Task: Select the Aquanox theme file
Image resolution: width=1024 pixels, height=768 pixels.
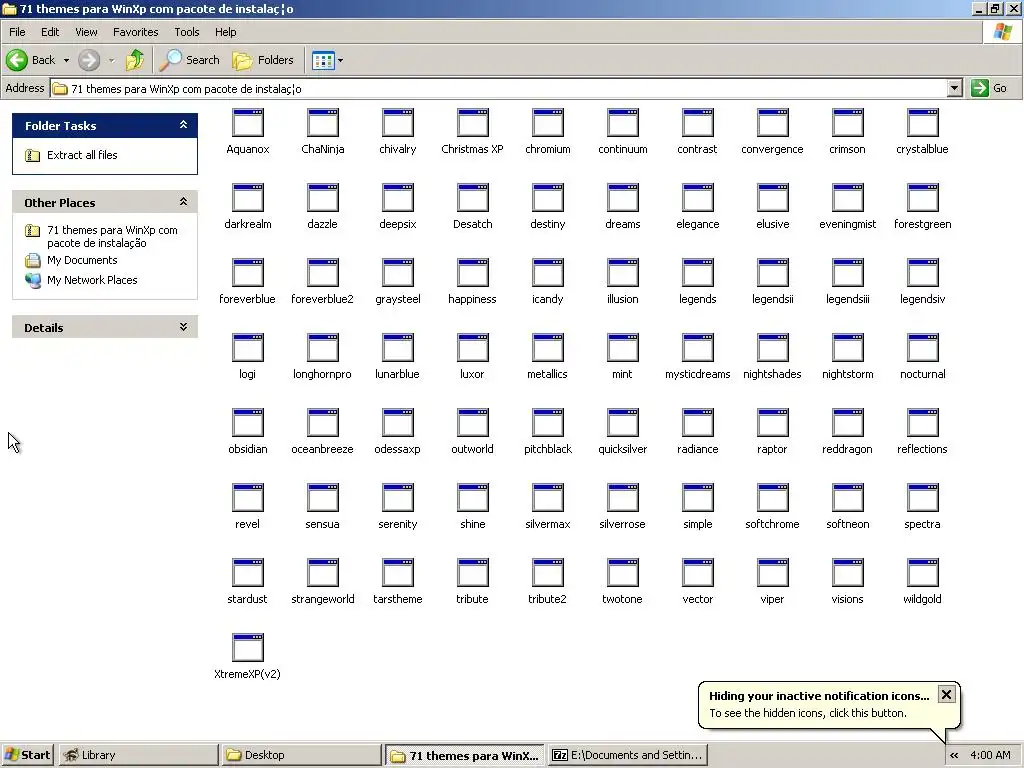Action: pyautogui.click(x=248, y=132)
